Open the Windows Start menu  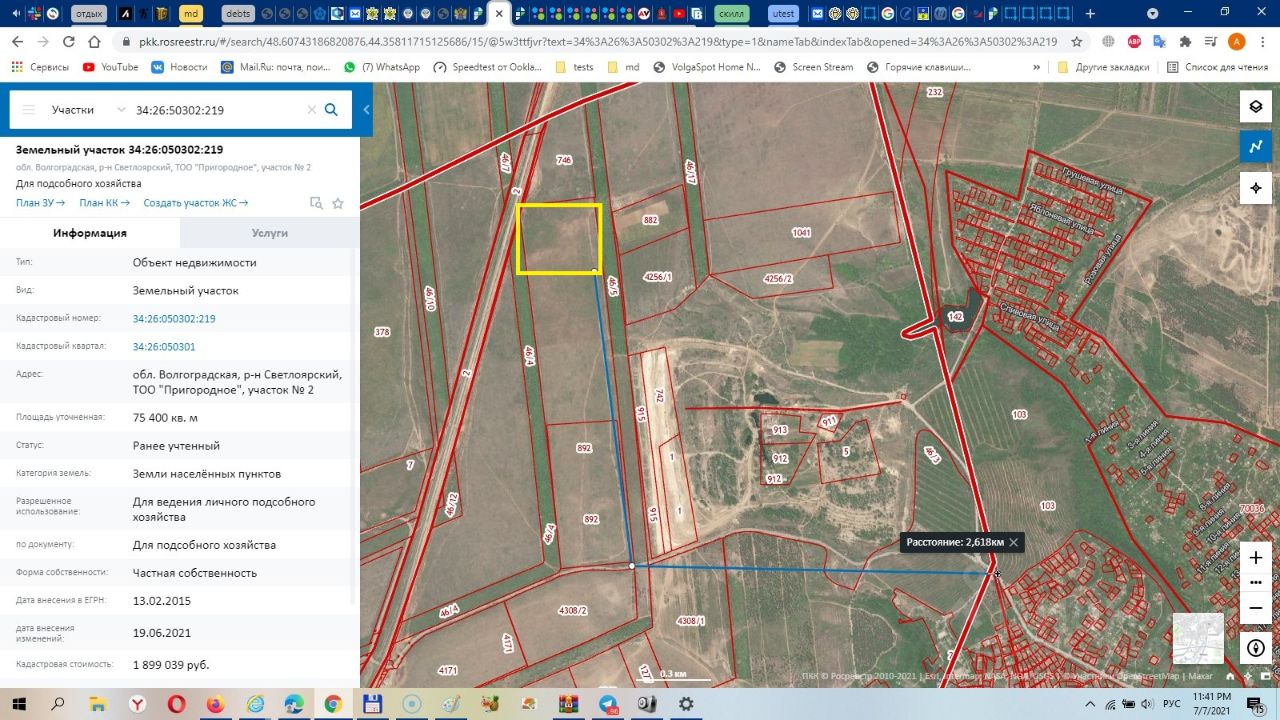(19, 704)
